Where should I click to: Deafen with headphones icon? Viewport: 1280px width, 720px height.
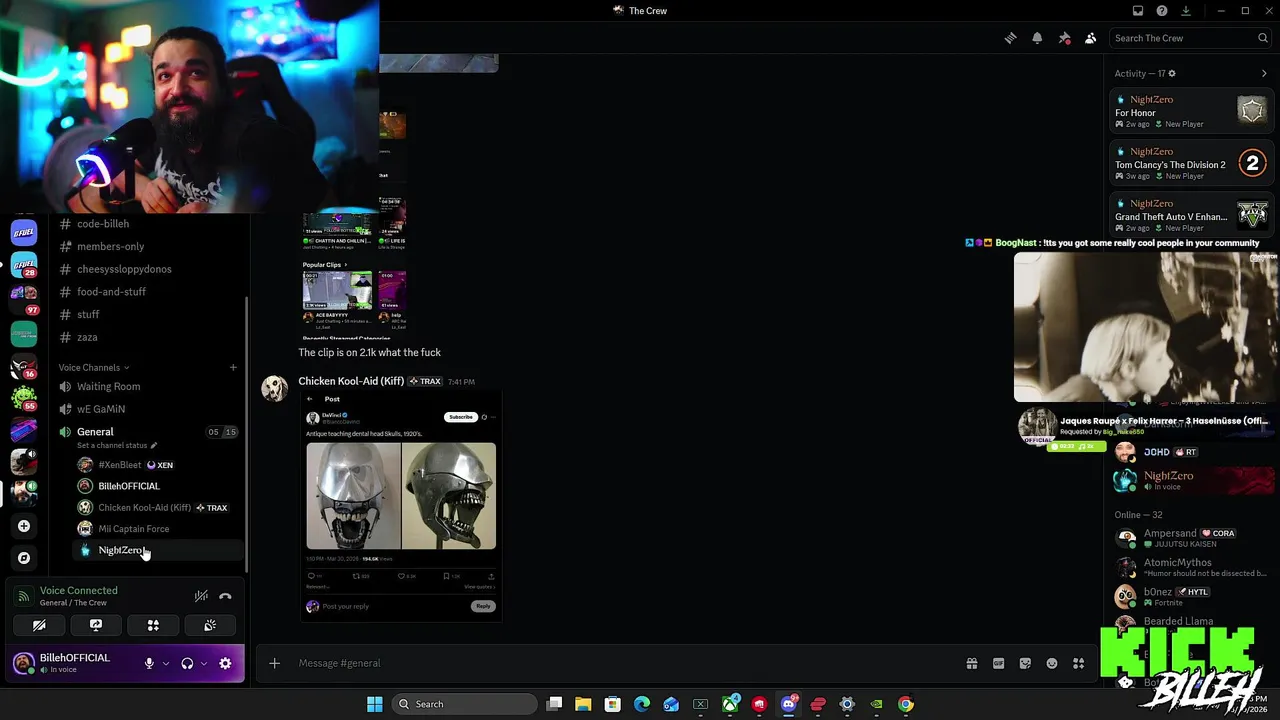click(x=186, y=663)
